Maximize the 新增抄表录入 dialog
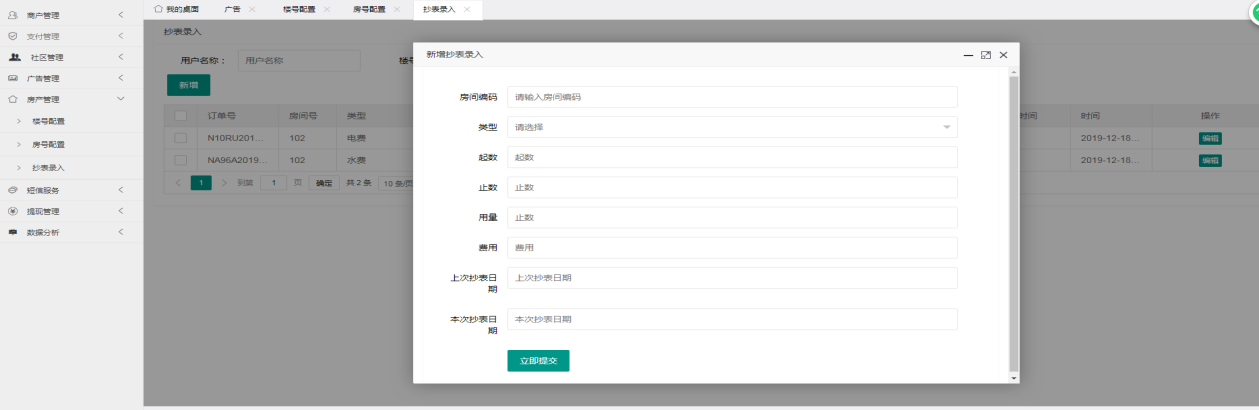This screenshot has height=410, width=1259. point(986,55)
